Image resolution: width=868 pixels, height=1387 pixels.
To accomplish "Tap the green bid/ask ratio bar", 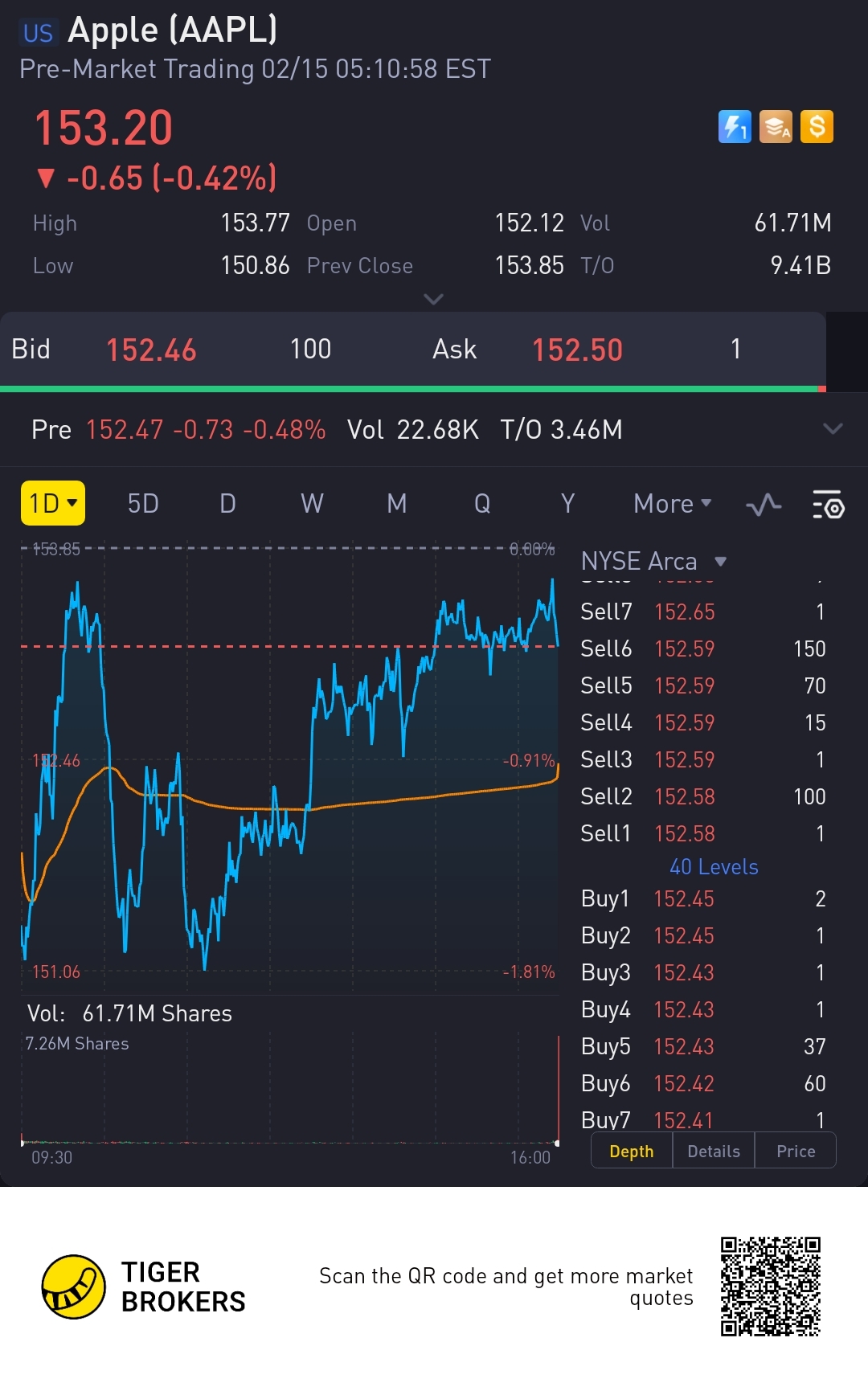I will click(408, 389).
